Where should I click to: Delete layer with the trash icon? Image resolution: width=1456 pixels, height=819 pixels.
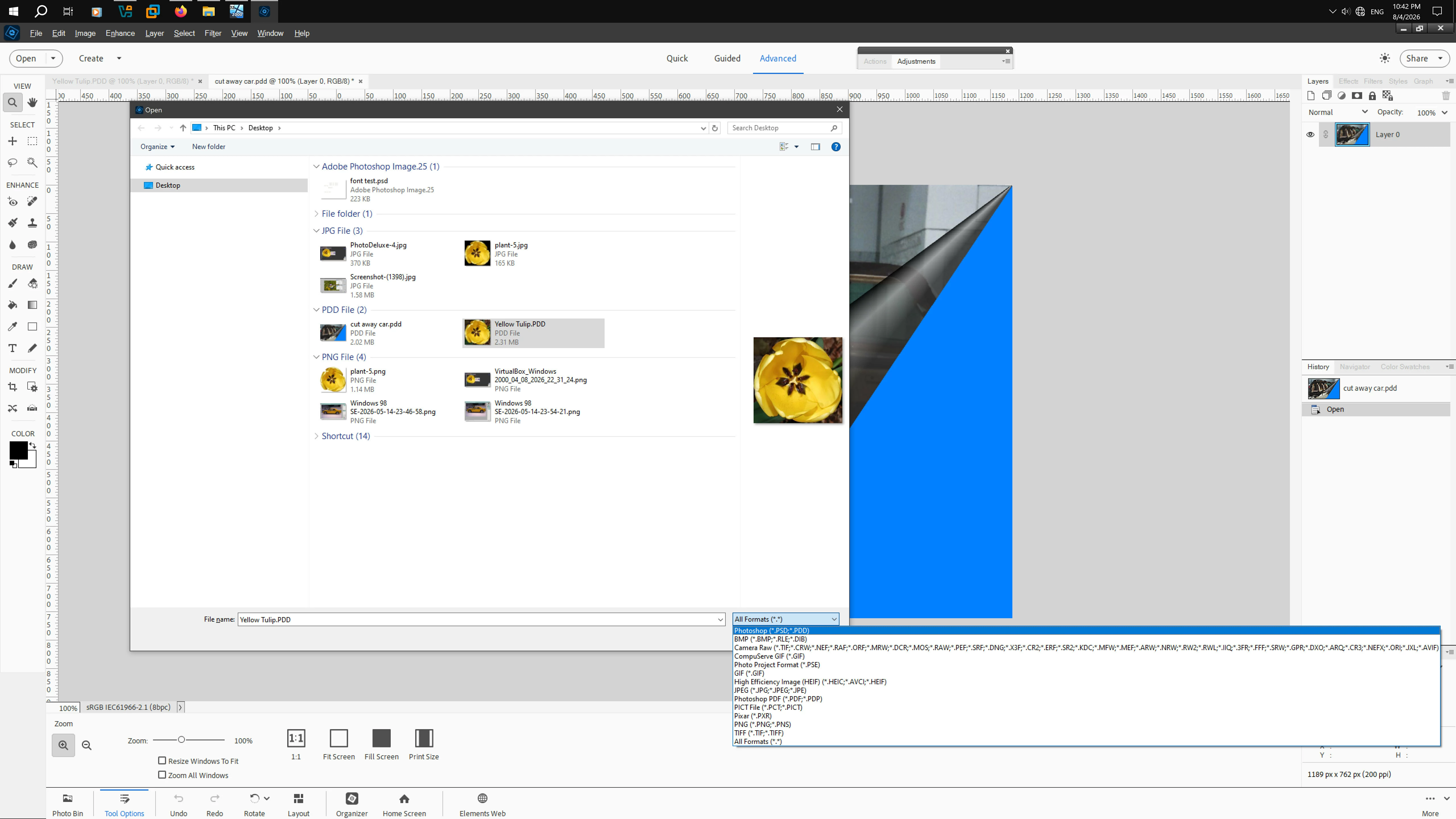pos(1445,96)
